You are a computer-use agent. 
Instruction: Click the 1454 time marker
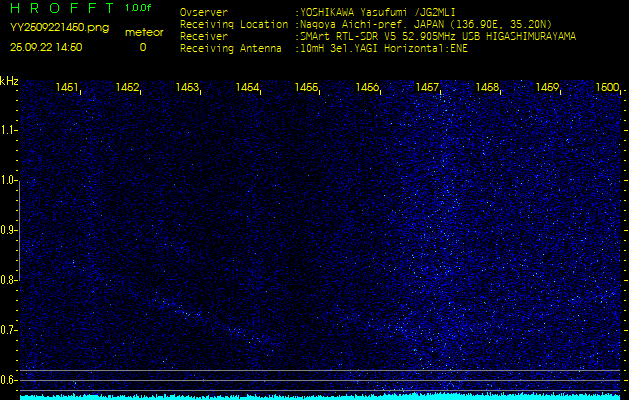click(x=247, y=87)
